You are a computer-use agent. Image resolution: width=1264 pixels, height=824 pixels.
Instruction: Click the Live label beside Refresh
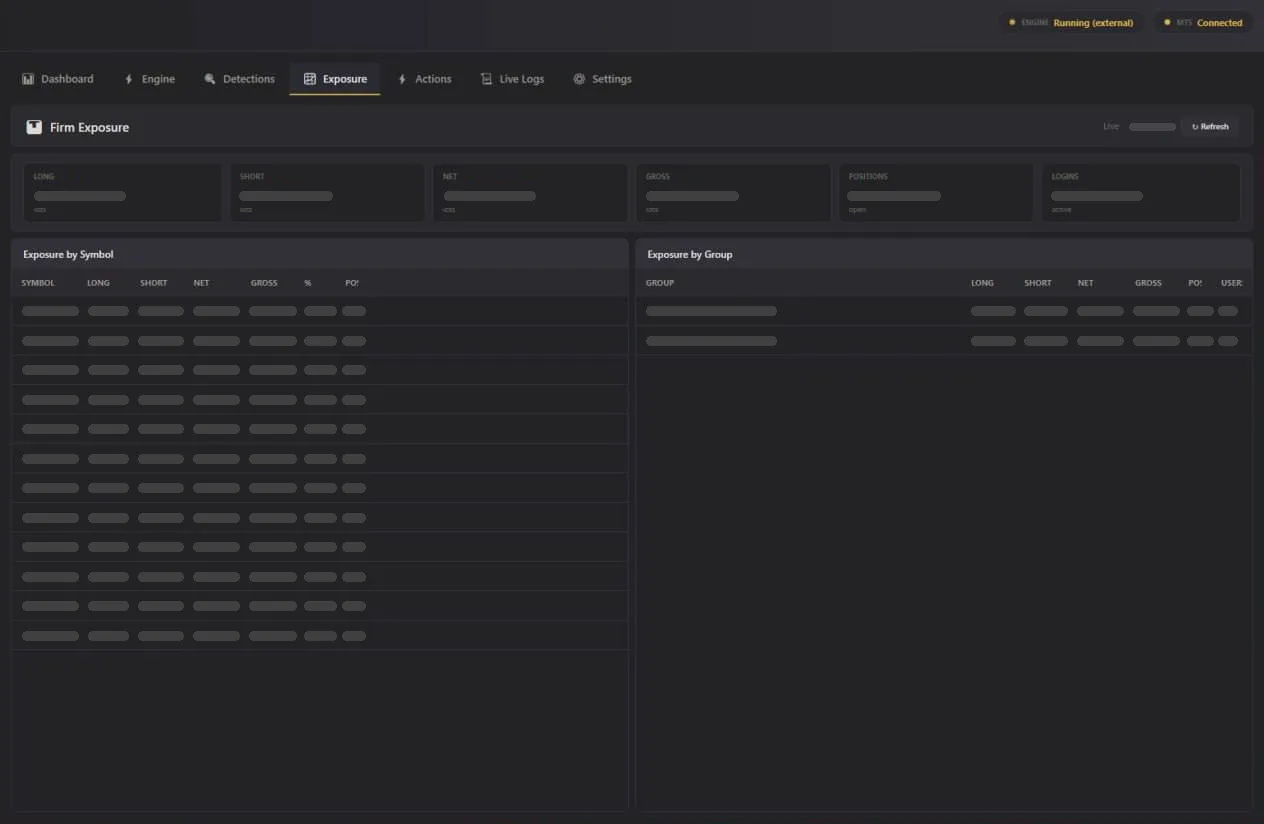1111,127
